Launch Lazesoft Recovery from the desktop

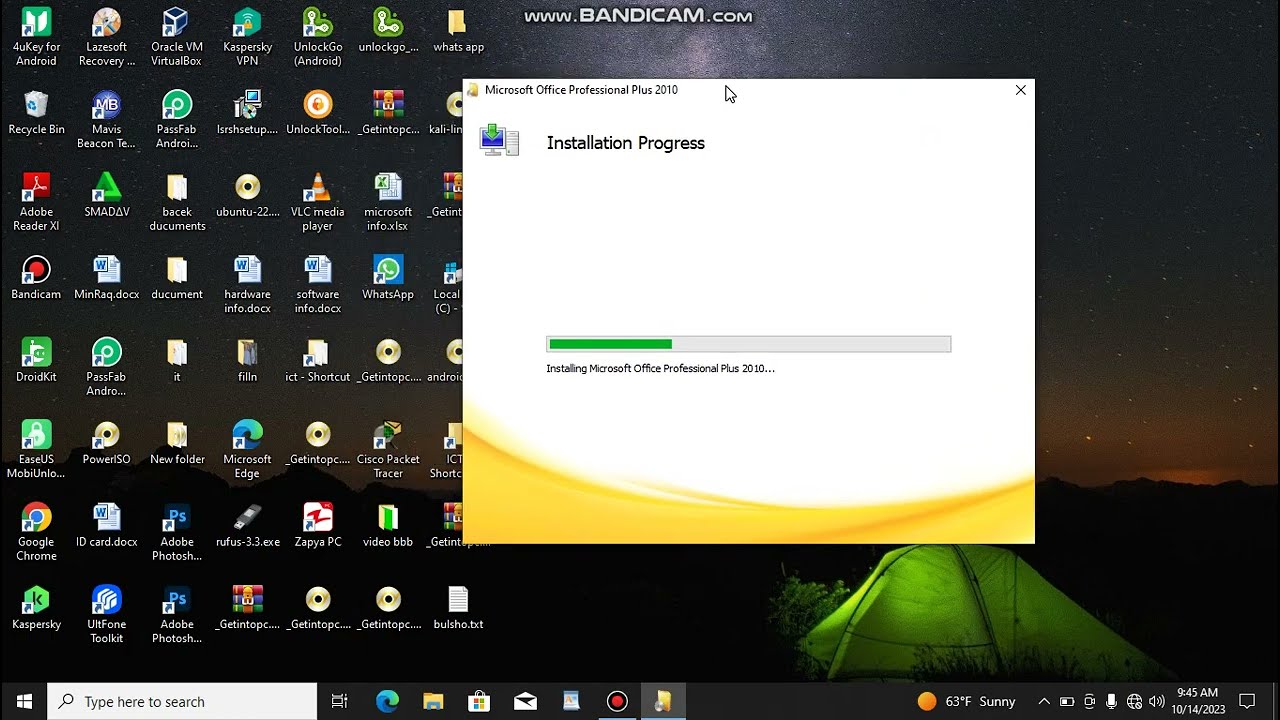(106, 37)
